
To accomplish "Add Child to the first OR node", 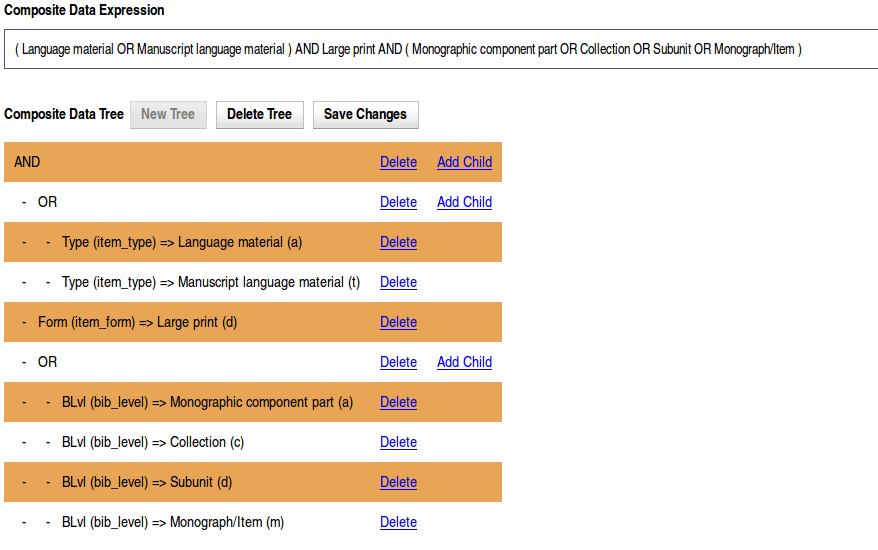I will point(464,202).
